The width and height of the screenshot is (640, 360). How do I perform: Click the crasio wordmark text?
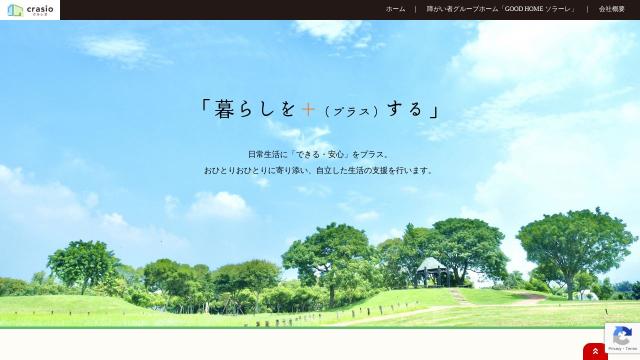pyautogui.click(x=40, y=9)
